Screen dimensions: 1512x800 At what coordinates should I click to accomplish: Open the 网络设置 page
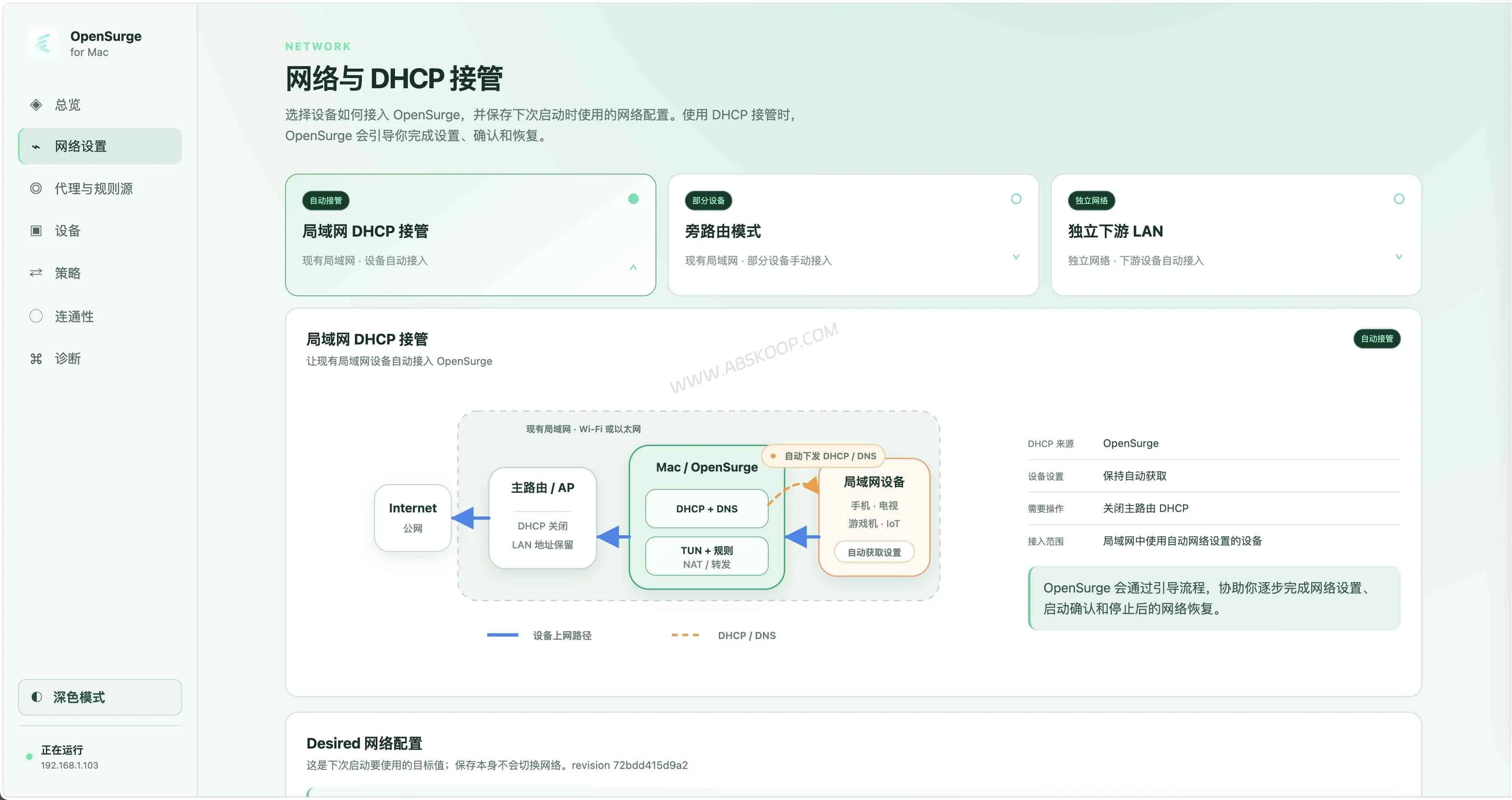tap(100, 146)
